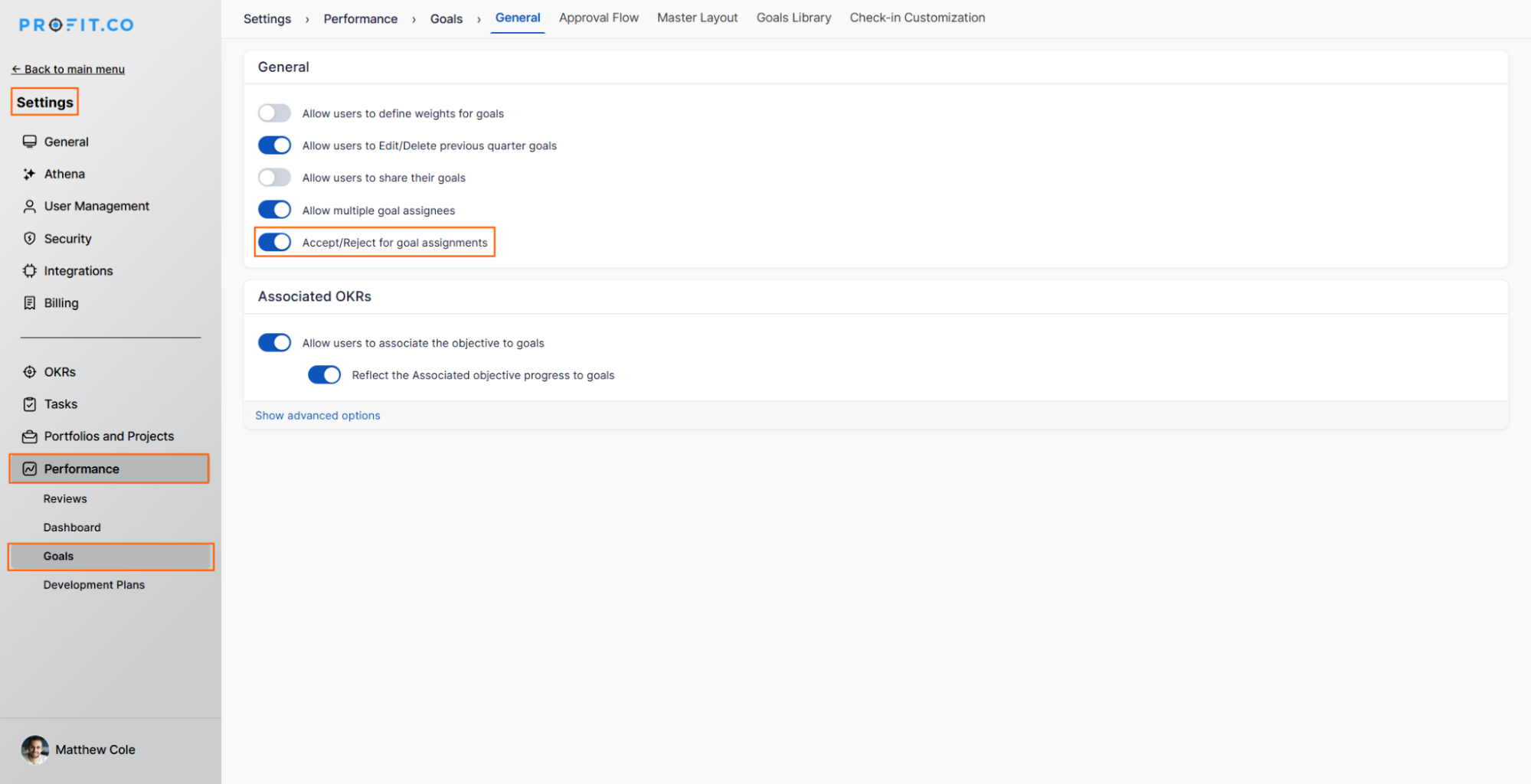Enable define weights for goals toggle
The height and width of the screenshot is (784, 1531).
coord(274,113)
